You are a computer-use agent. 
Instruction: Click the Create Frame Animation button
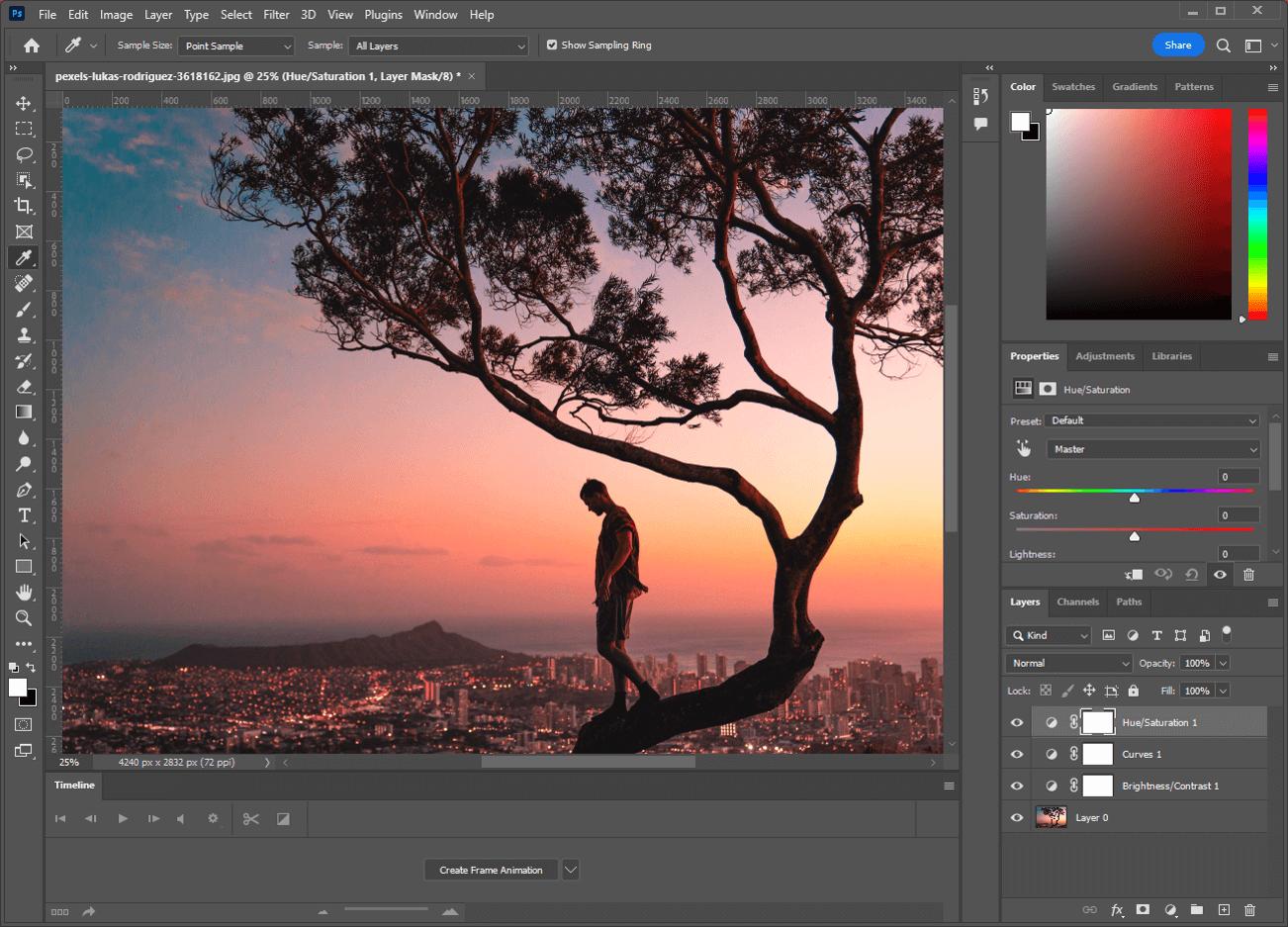(x=490, y=870)
